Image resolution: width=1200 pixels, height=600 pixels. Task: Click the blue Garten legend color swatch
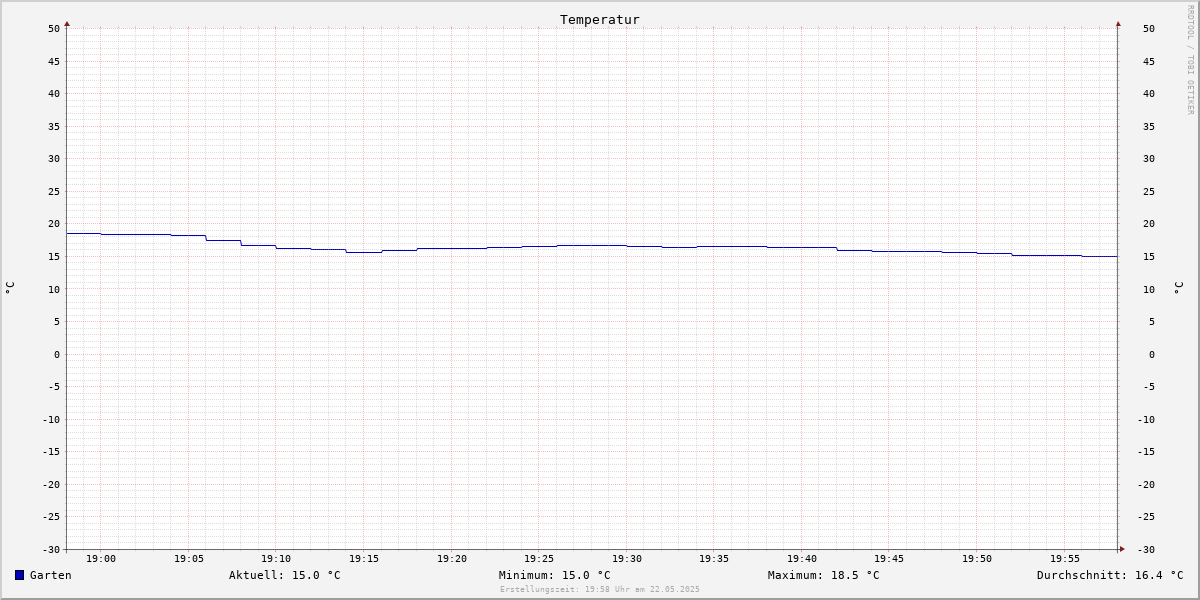click(x=19, y=575)
